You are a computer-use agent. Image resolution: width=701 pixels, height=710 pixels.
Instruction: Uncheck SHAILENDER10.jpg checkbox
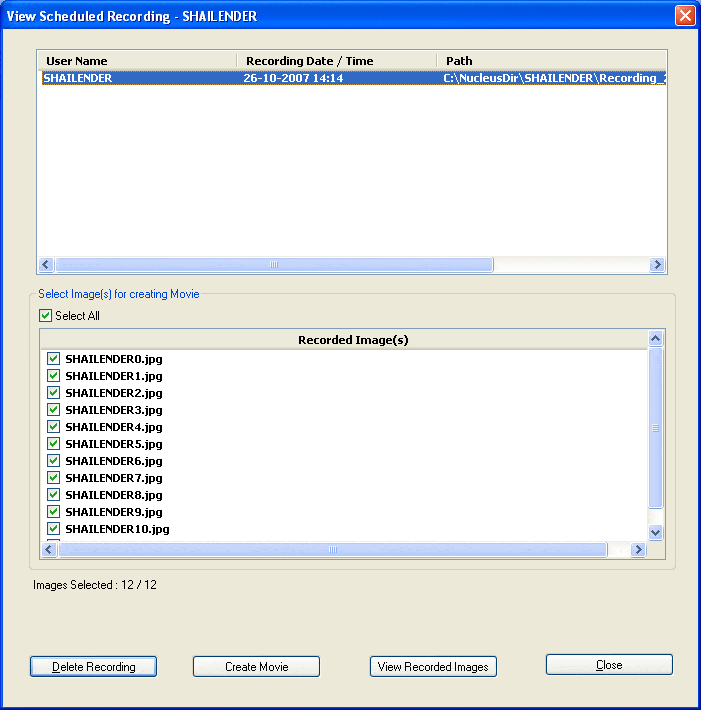(x=53, y=528)
